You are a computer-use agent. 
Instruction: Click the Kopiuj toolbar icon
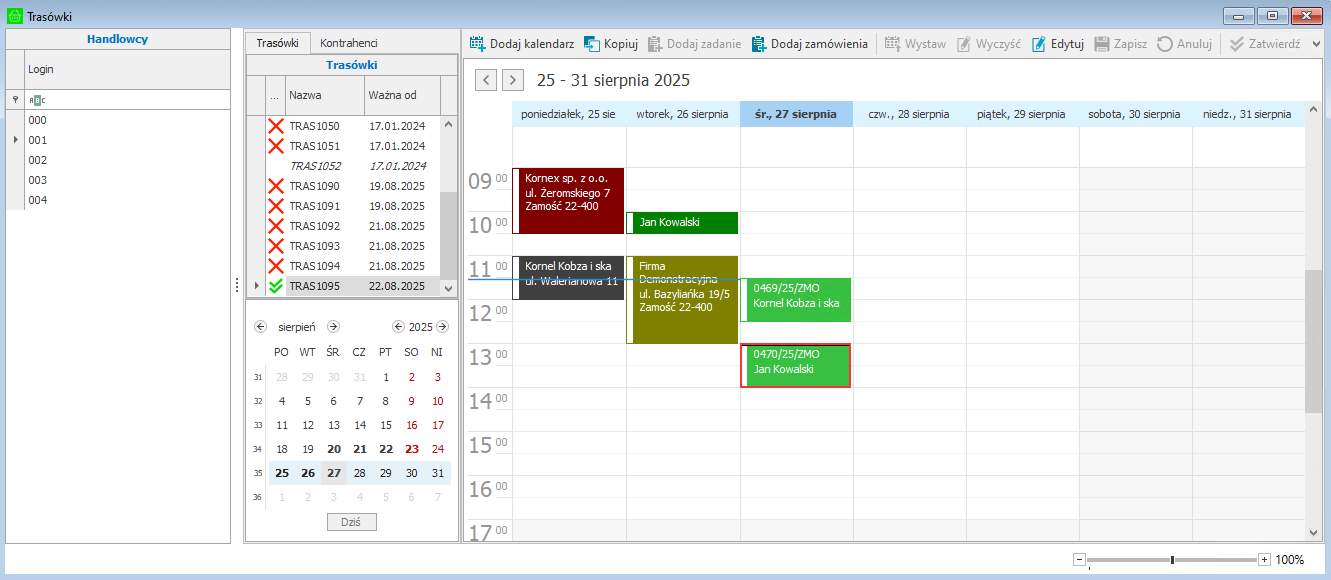(x=592, y=44)
